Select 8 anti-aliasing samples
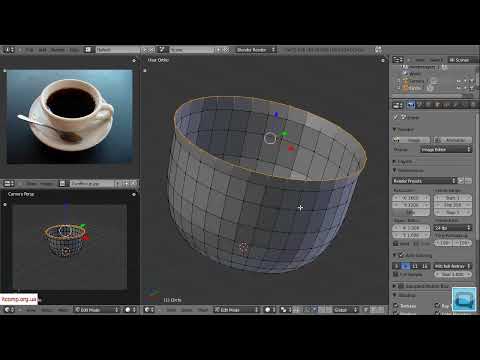This screenshot has width=480, height=360. (x=406, y=266)
